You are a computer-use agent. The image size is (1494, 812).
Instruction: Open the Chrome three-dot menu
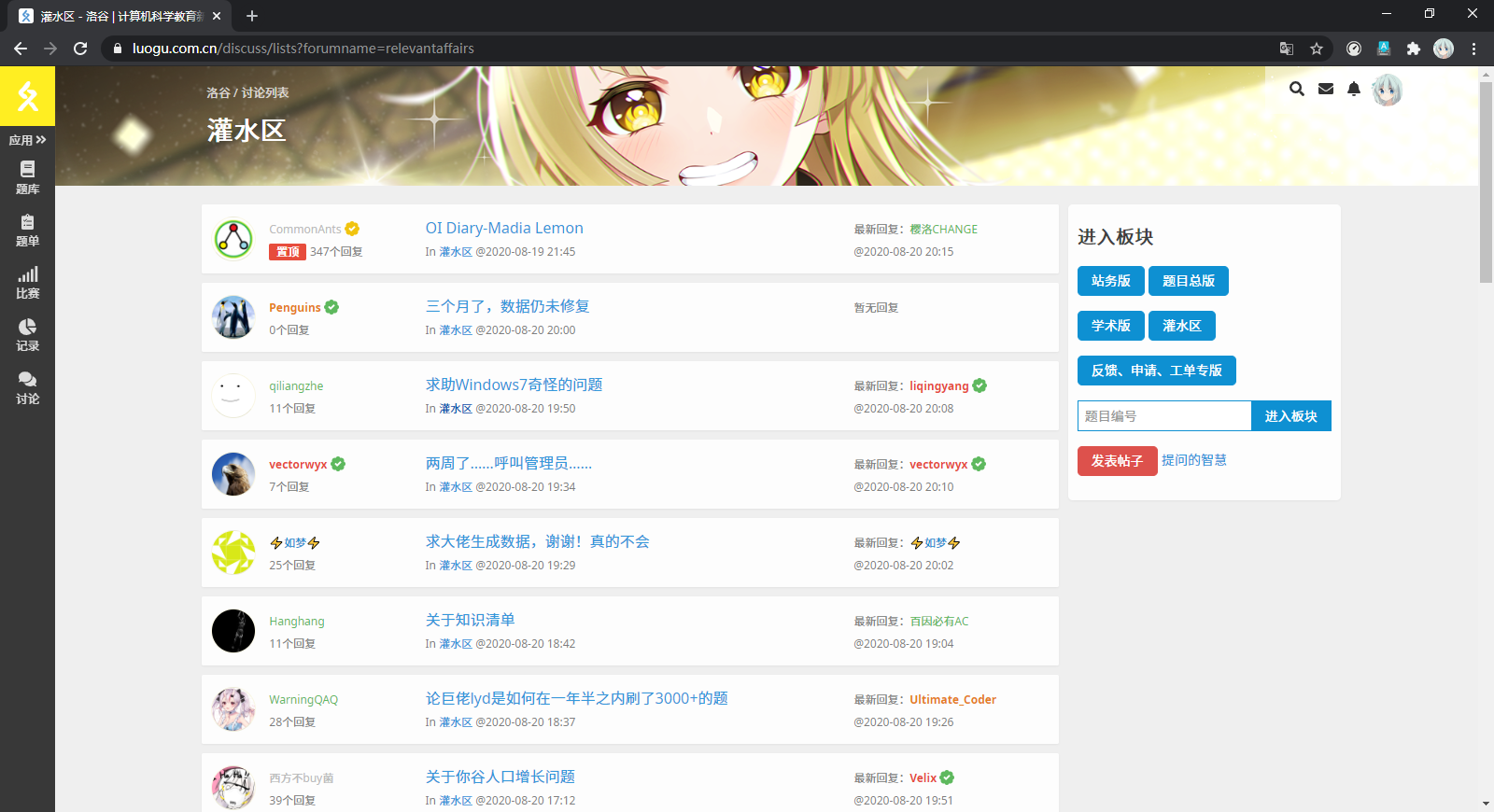[1474, 49]
